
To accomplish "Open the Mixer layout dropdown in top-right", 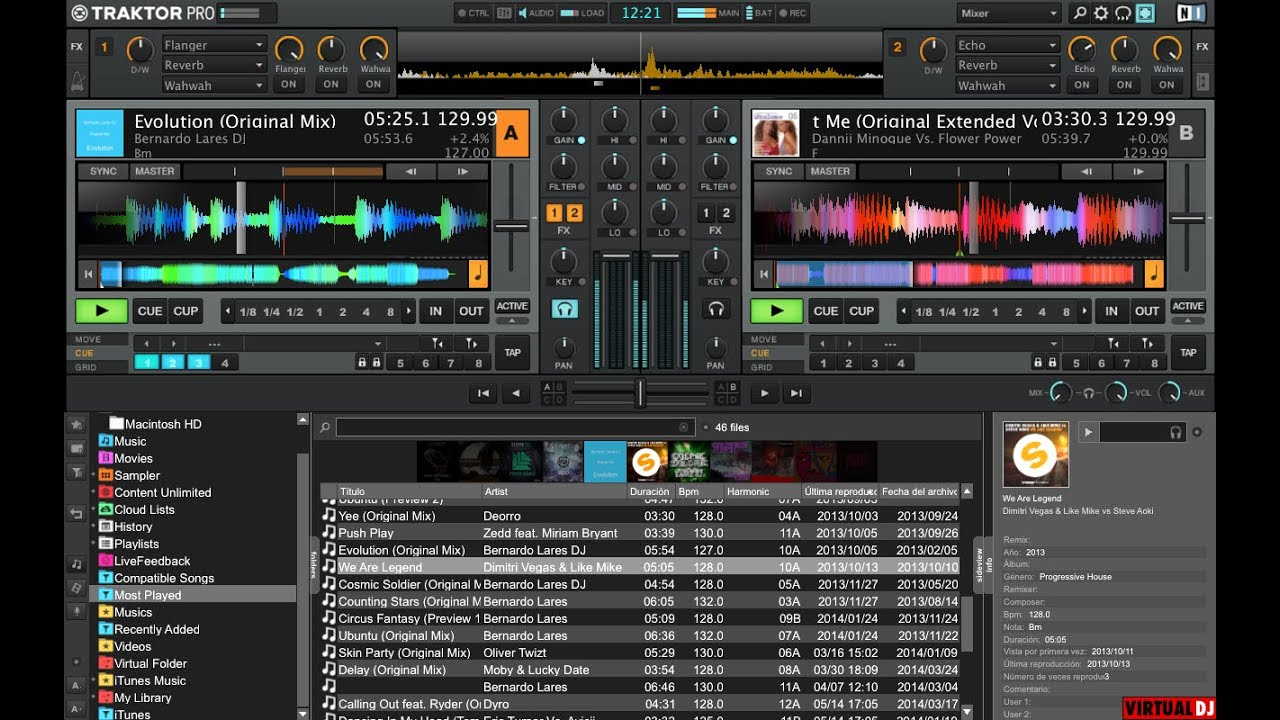I will (x=1007, y=12).
